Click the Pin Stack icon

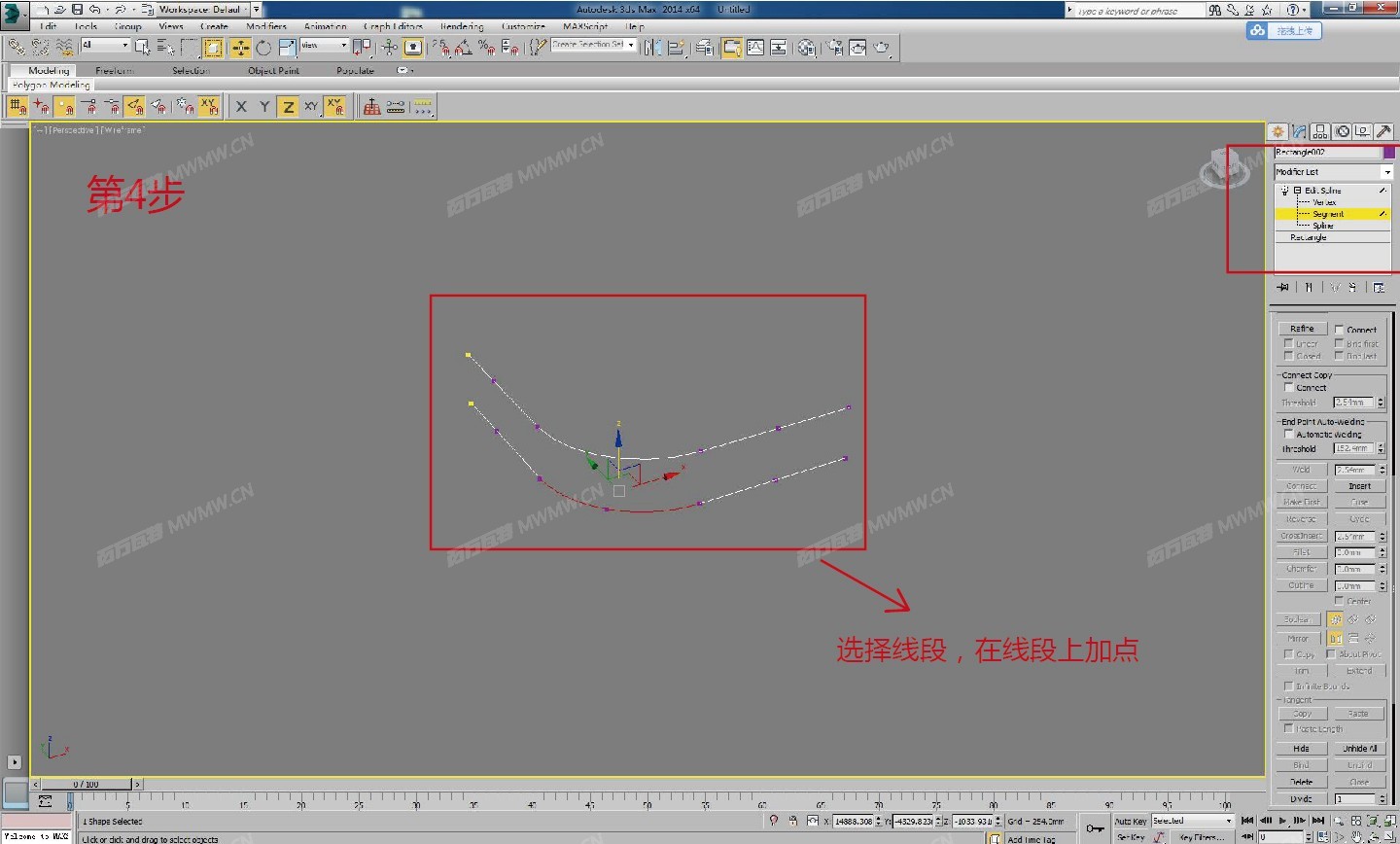pyautogui.click(x=1283, y=287)
